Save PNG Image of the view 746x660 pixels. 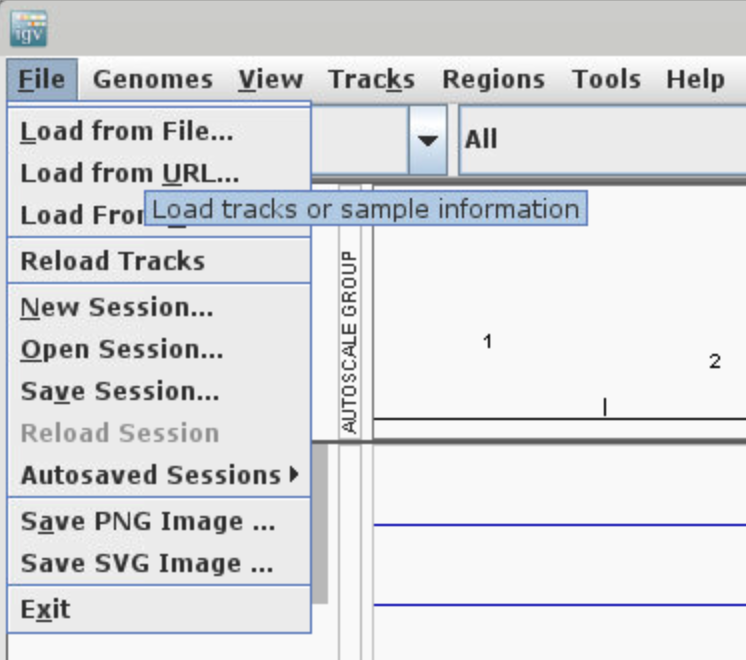(147, 521)
